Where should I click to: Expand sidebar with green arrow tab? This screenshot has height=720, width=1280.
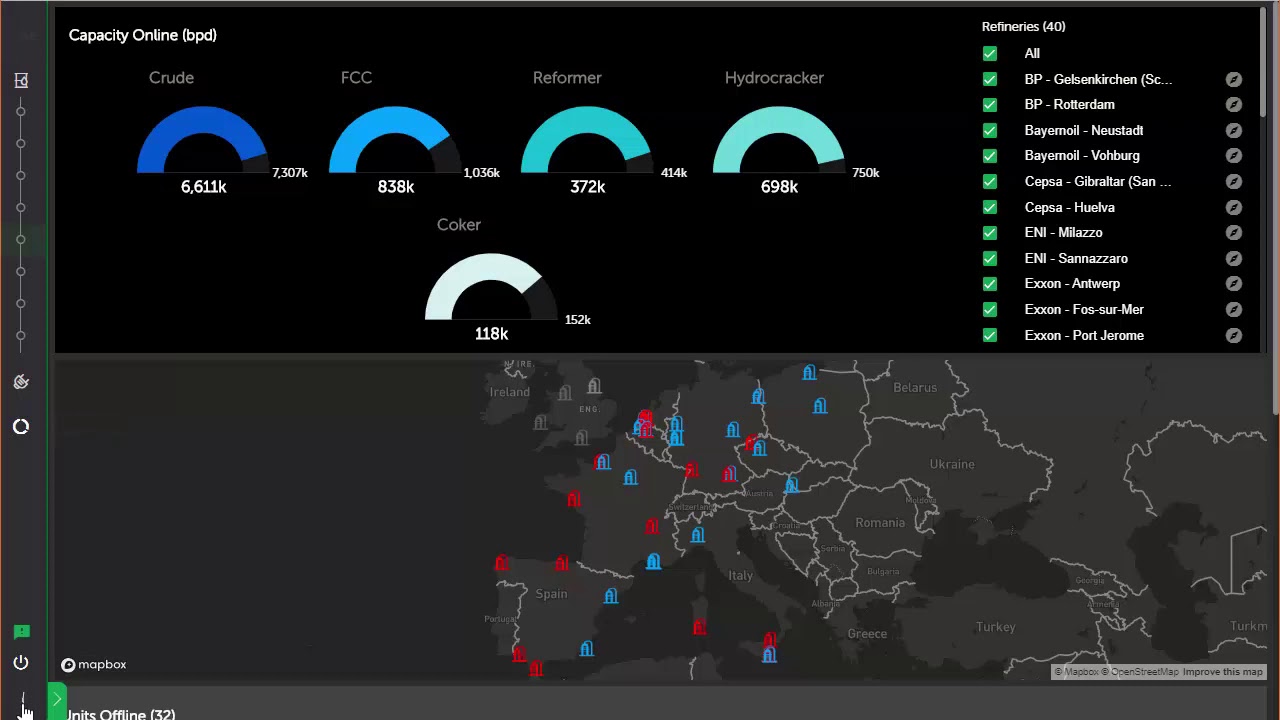57,700
